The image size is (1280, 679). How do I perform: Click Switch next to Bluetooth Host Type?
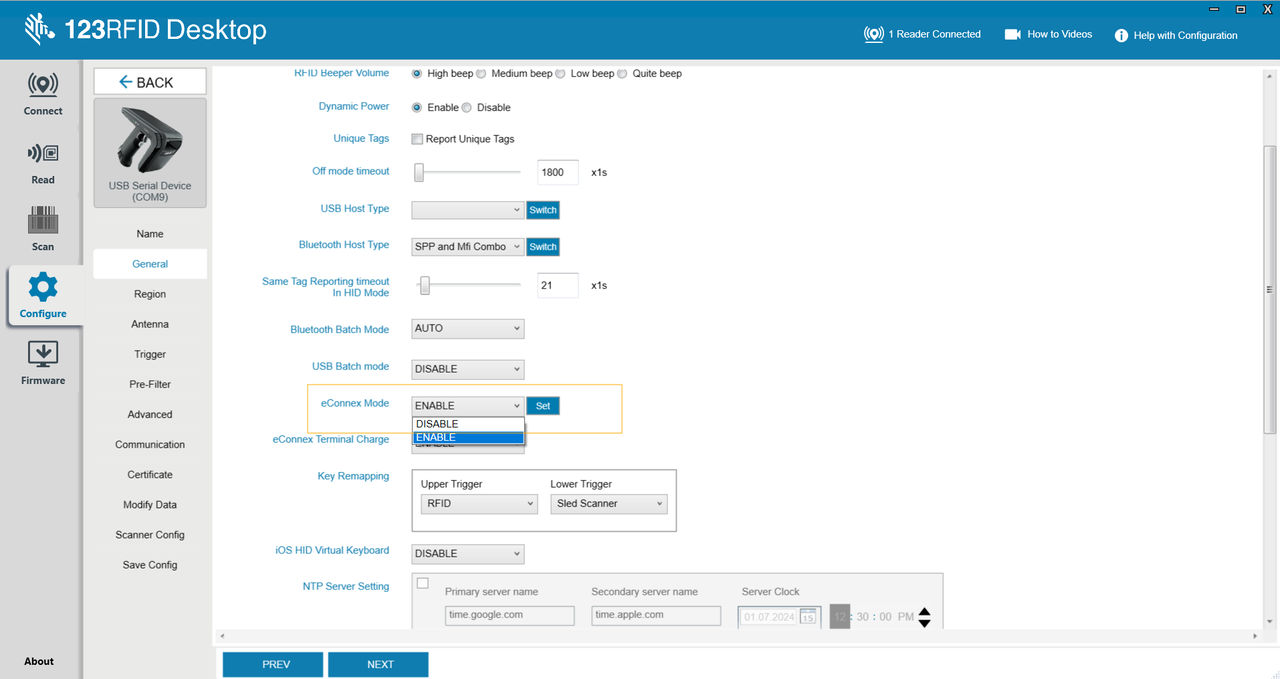[543, 247]
